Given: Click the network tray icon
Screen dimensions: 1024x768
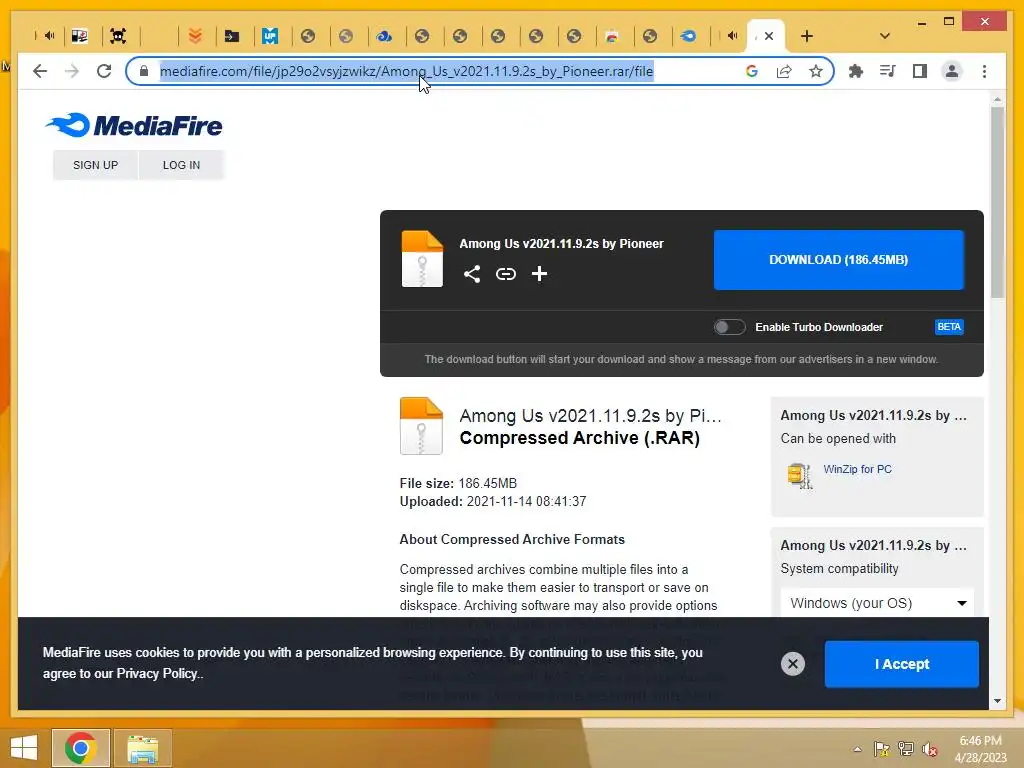Looking at the screenshot, I should (x=906, y=749).
